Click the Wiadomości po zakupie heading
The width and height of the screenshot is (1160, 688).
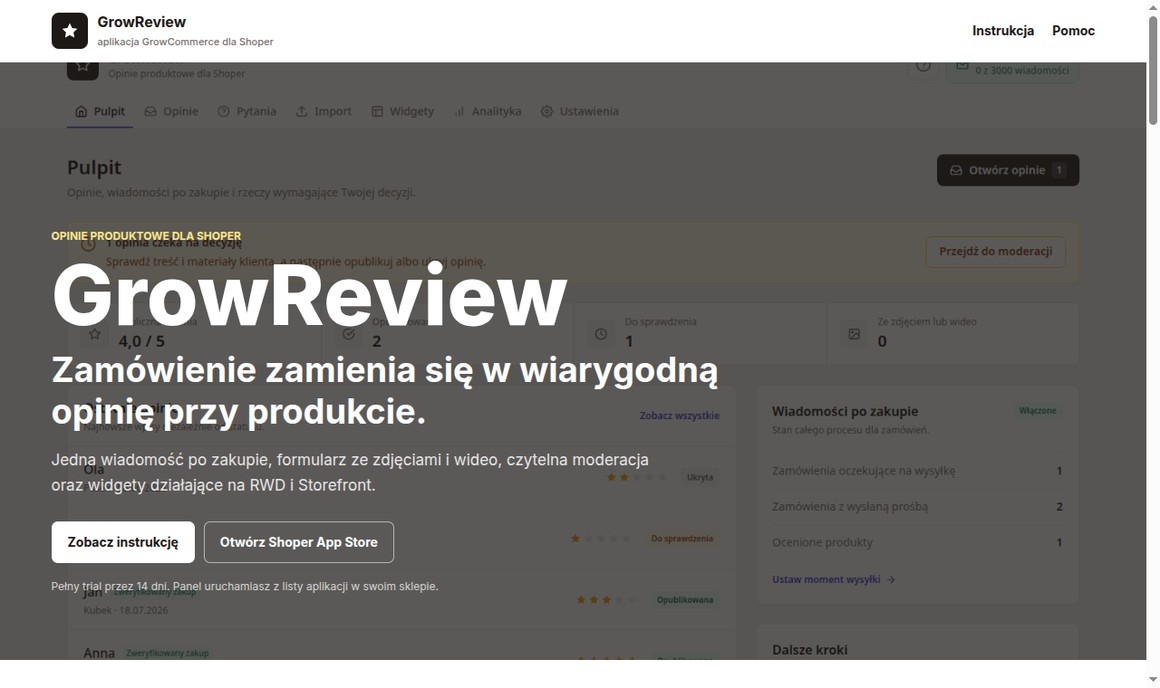click(845, 411)
